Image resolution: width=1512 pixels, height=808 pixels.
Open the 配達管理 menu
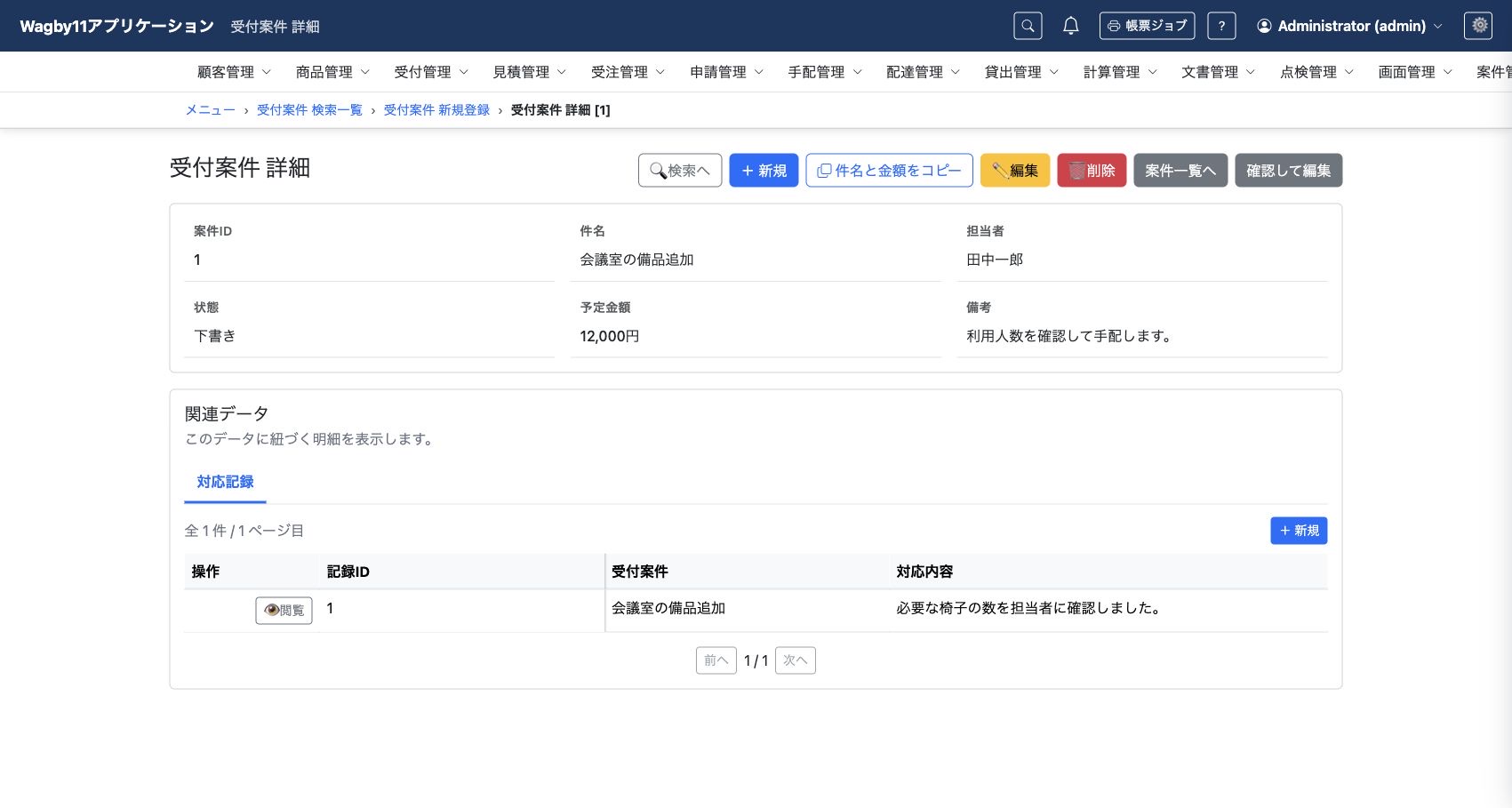tap(923, 72)
